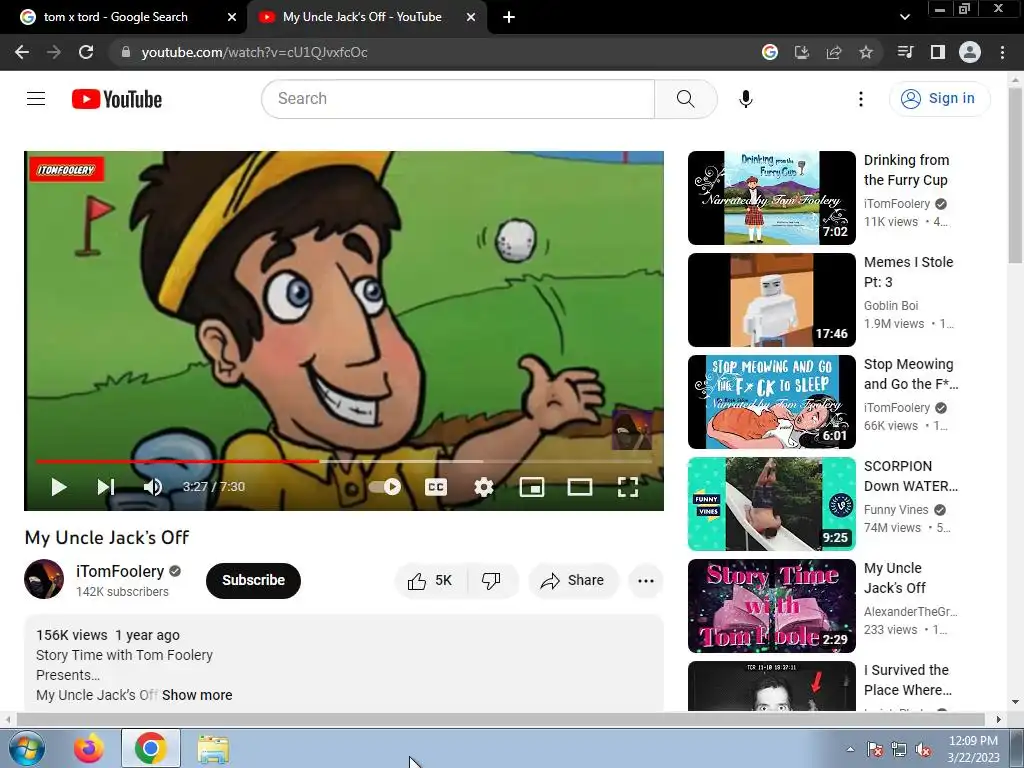Click the search magnifier button
The height and width of the screenshot is (768, 1024).
[x=686, y=99]
